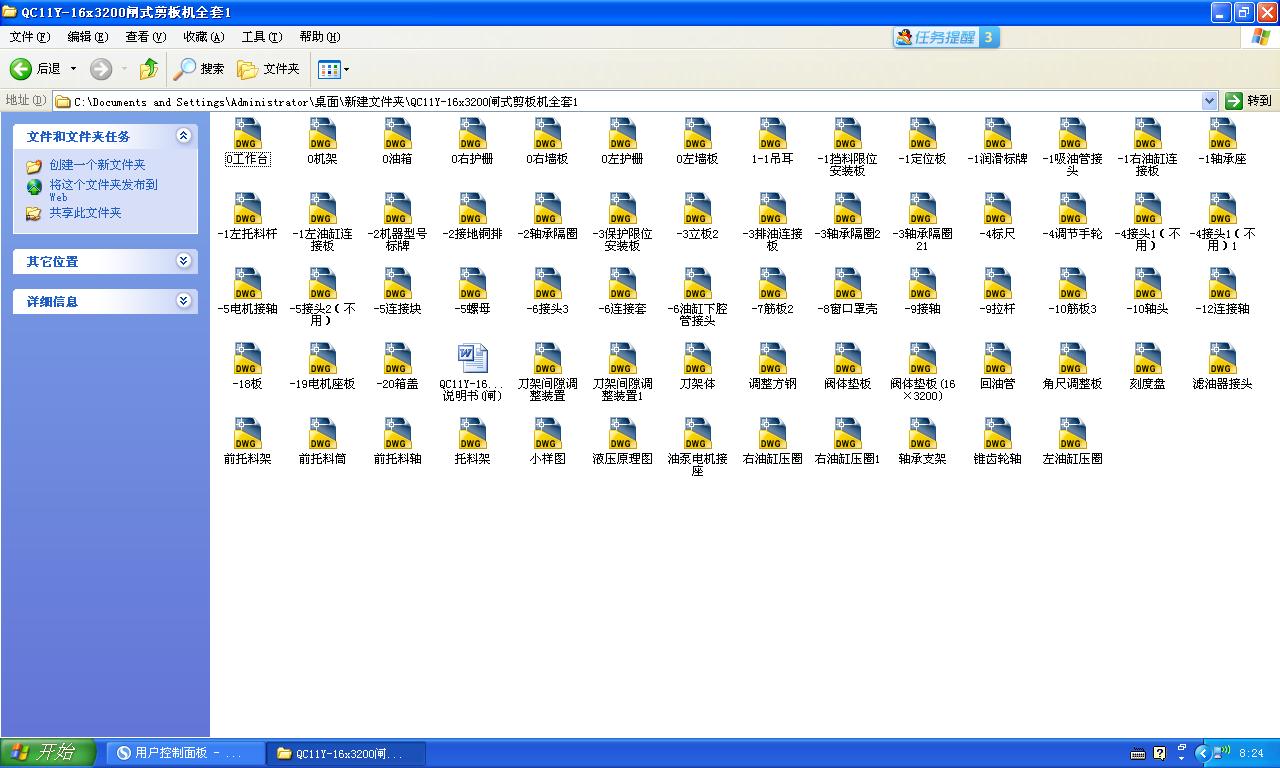Click the -4标尺 DWG file icon
The image size is (1280, 768).
coord(997,209)
